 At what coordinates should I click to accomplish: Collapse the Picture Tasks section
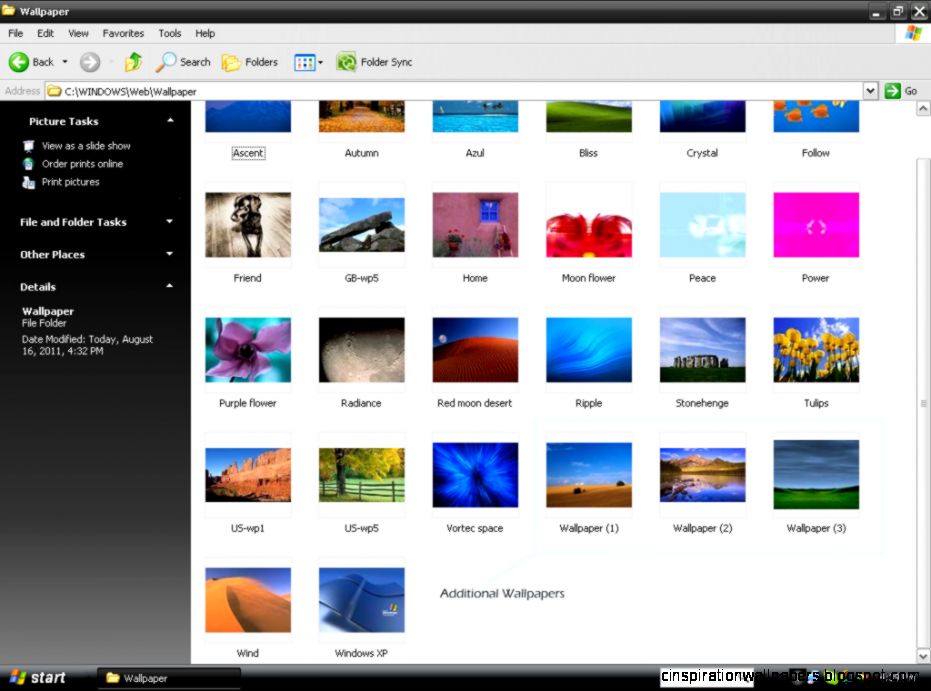tap(170, 121)
